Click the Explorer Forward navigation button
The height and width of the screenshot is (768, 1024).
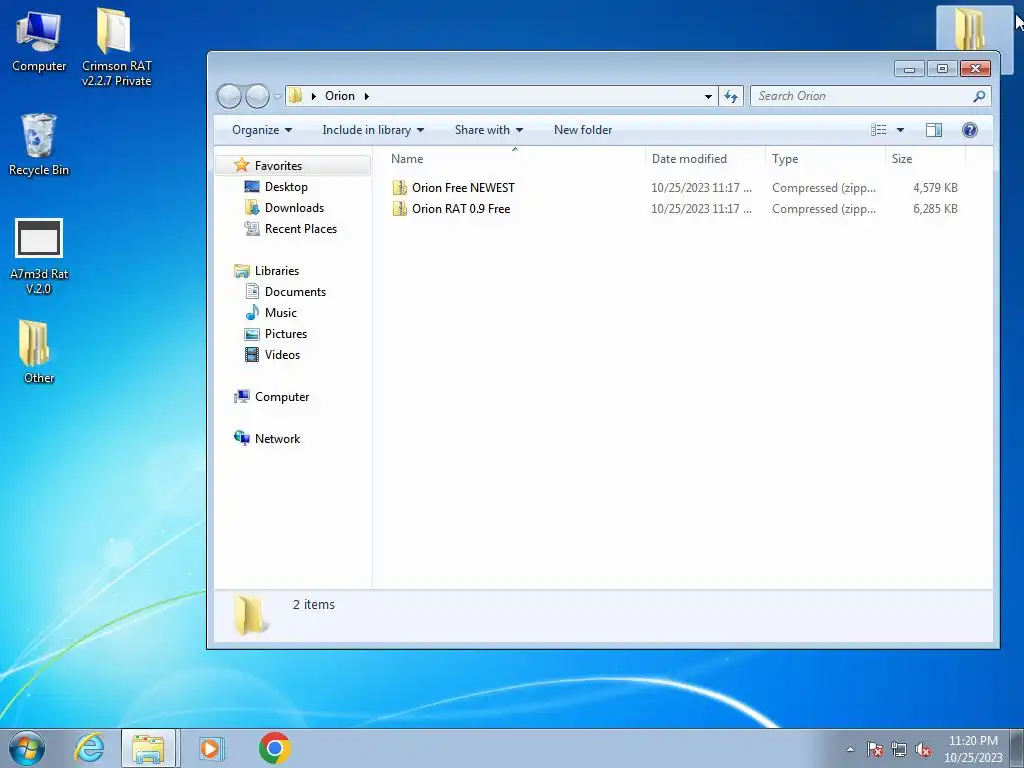point(257,97)
